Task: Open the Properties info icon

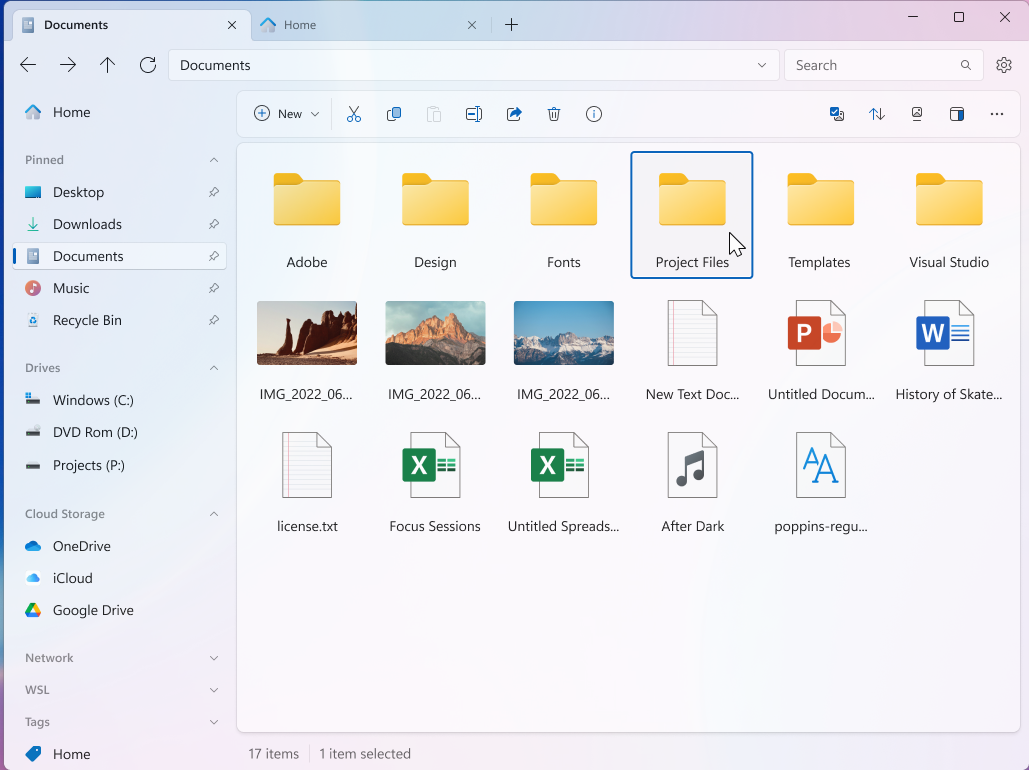Action: [x=594, y=114]
